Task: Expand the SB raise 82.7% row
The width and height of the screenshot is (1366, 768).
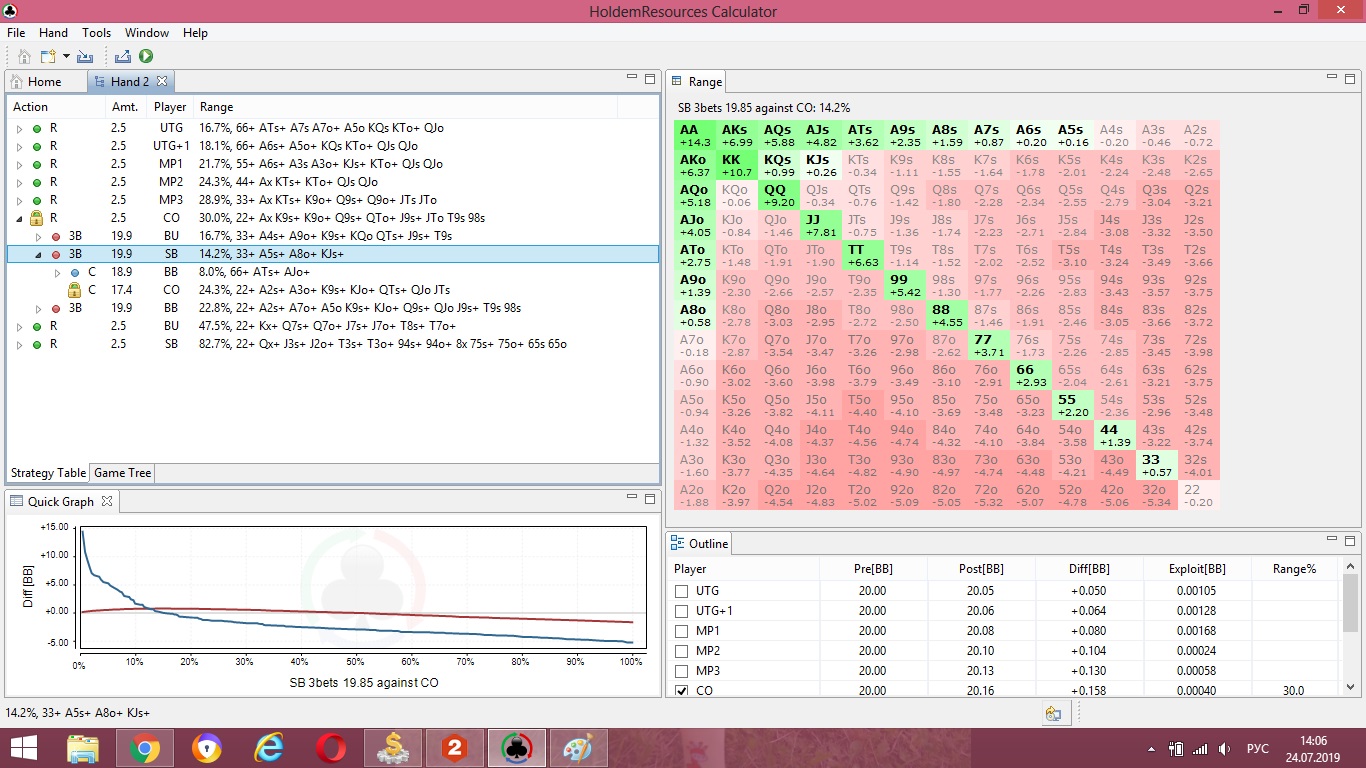Action: point(19,344)
